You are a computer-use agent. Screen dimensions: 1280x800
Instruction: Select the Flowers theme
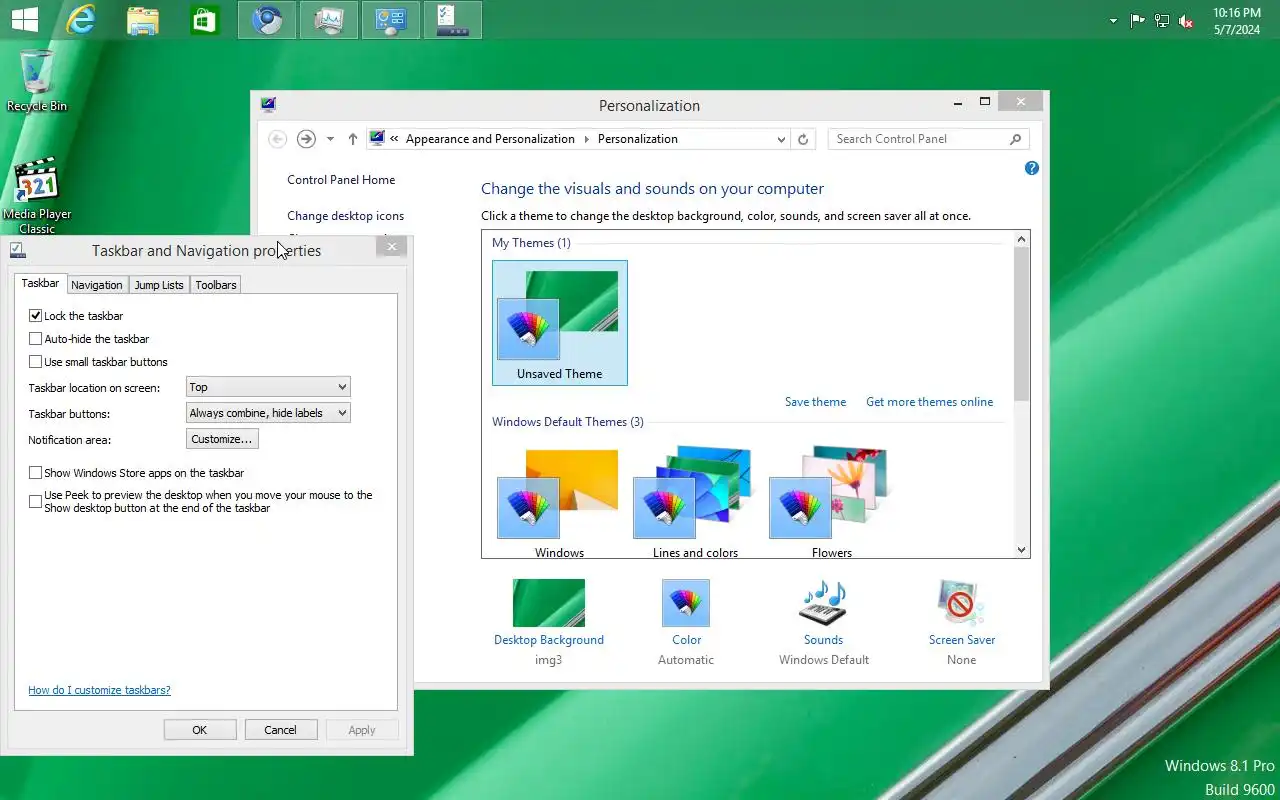[x=831, y=502]
